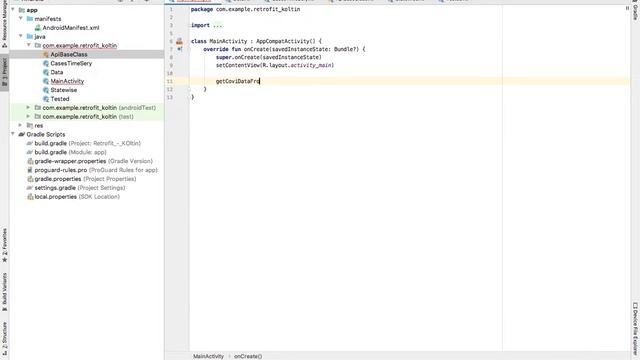Image resolution: width=640 pixels, height=360 pixels.
Task: Collapse the app module tree node
Action: (13, 9)
